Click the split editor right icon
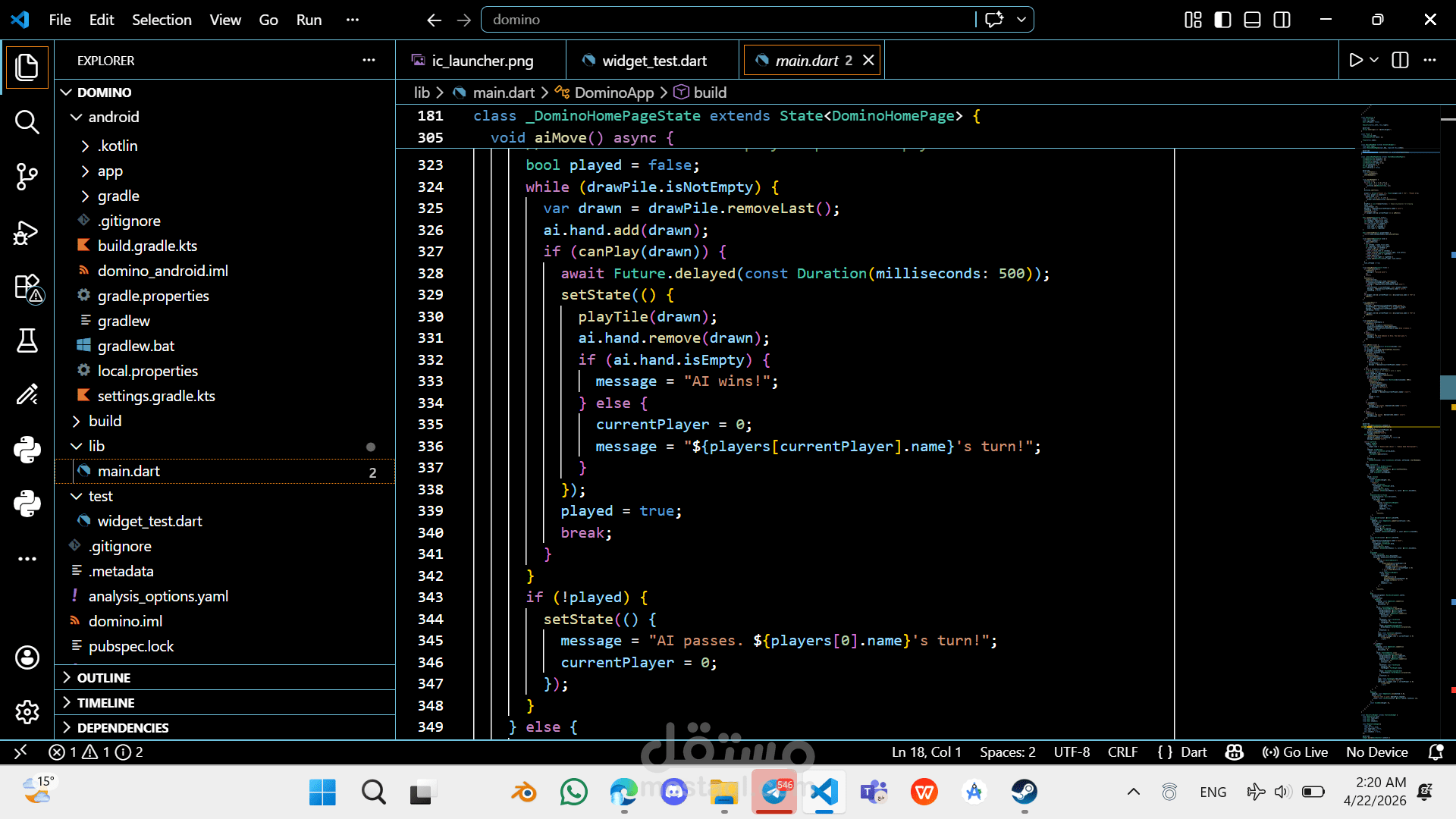Image resolution: width=1456 pixels, height=819 pixels. pos(1400,61)
